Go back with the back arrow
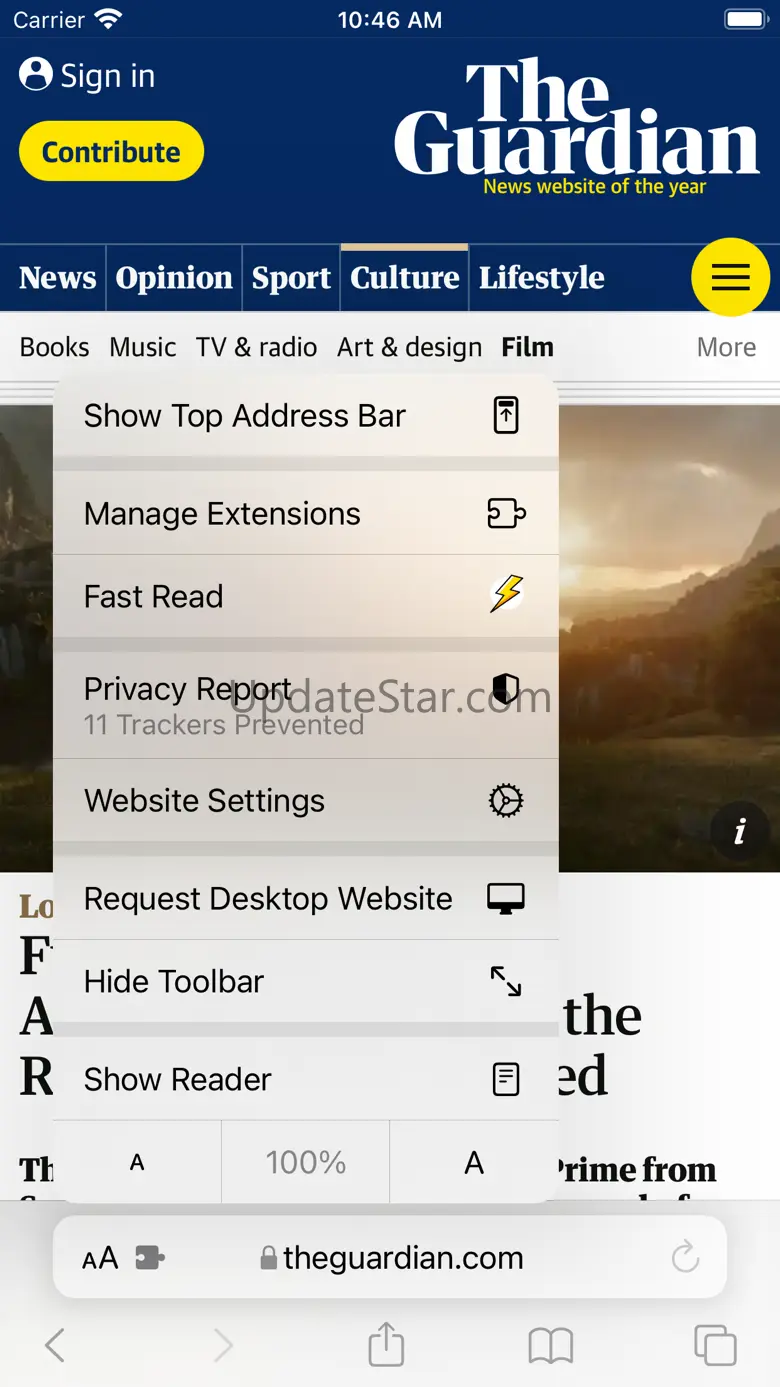 (x=55, y=1345)
